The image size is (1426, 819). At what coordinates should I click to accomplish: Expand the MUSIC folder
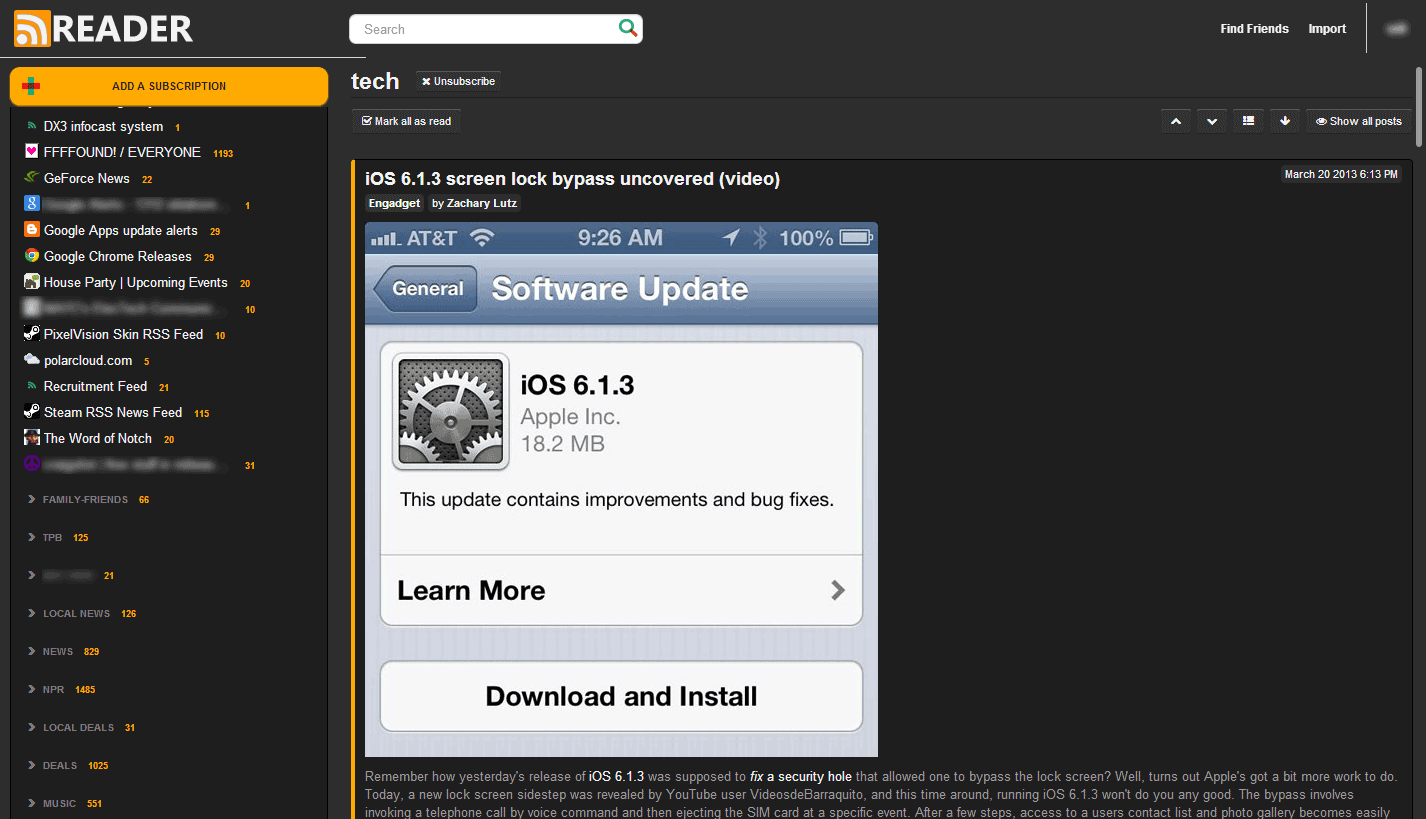coord(32,803)
